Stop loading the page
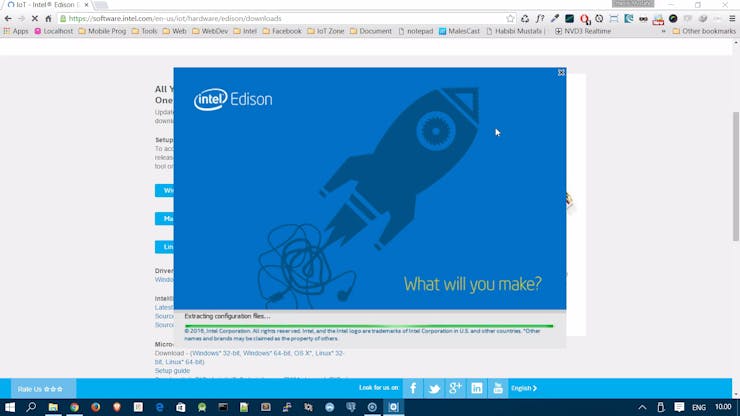The height and width of the screenshot is (416, 740). 34,18
